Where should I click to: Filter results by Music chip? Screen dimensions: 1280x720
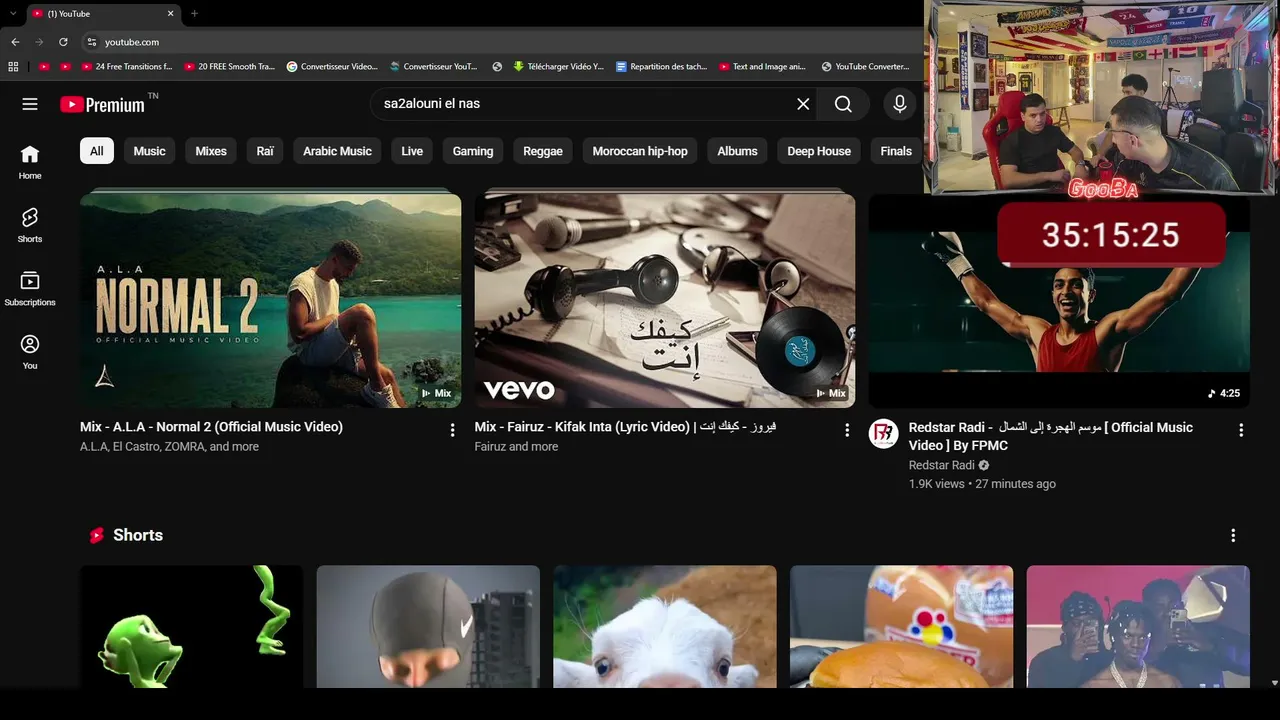tap(149, 151)
